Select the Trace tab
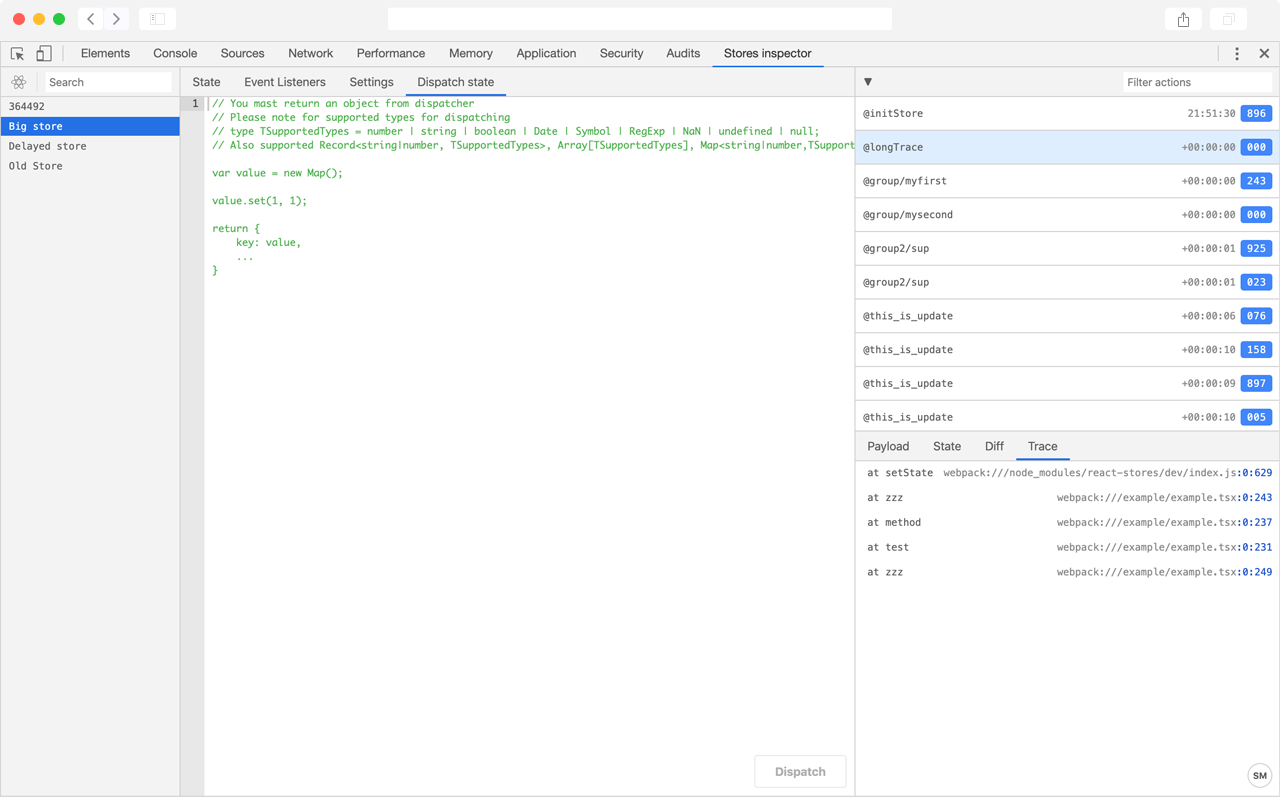 point(1042,446)
